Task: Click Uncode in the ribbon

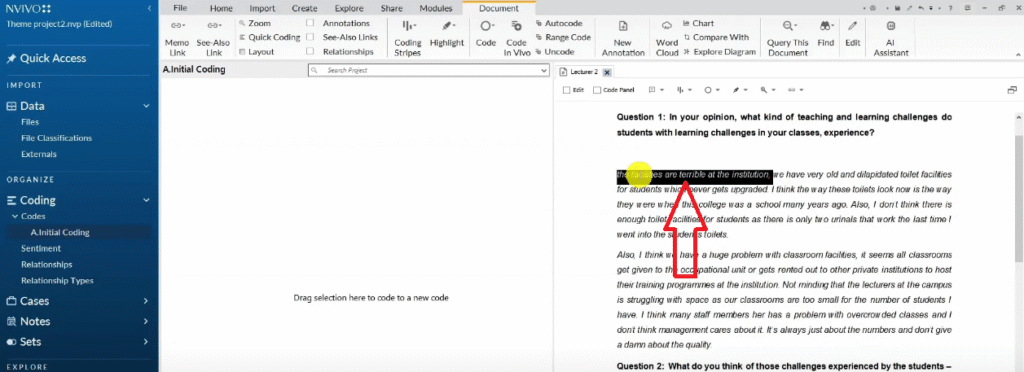Action: pos(554,52)
